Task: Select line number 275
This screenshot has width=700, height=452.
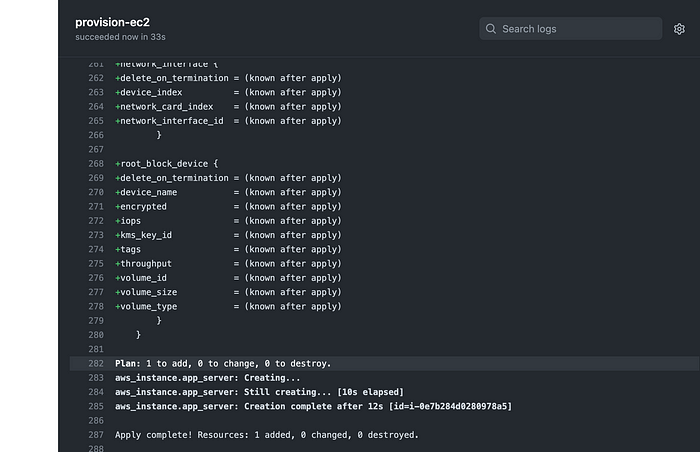Action: click(x=96, y=264)
